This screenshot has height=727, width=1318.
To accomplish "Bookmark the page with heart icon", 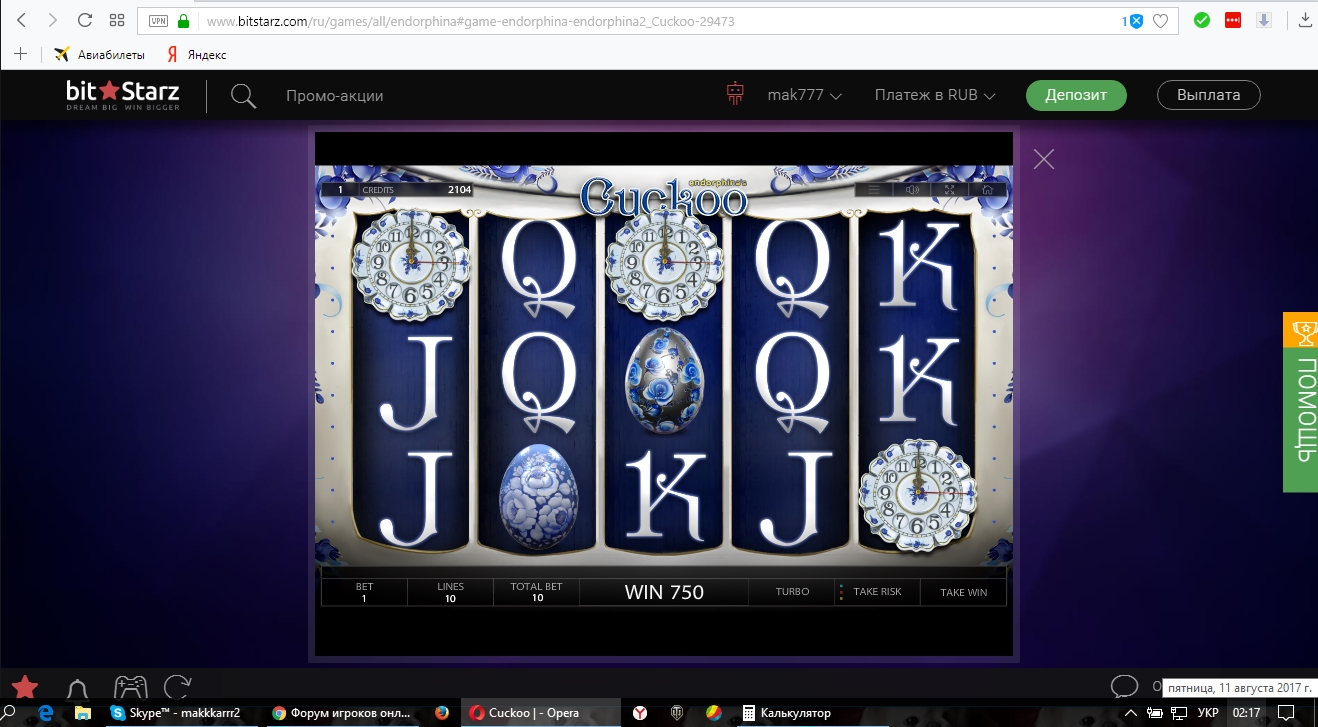I will click(1160, 21).
